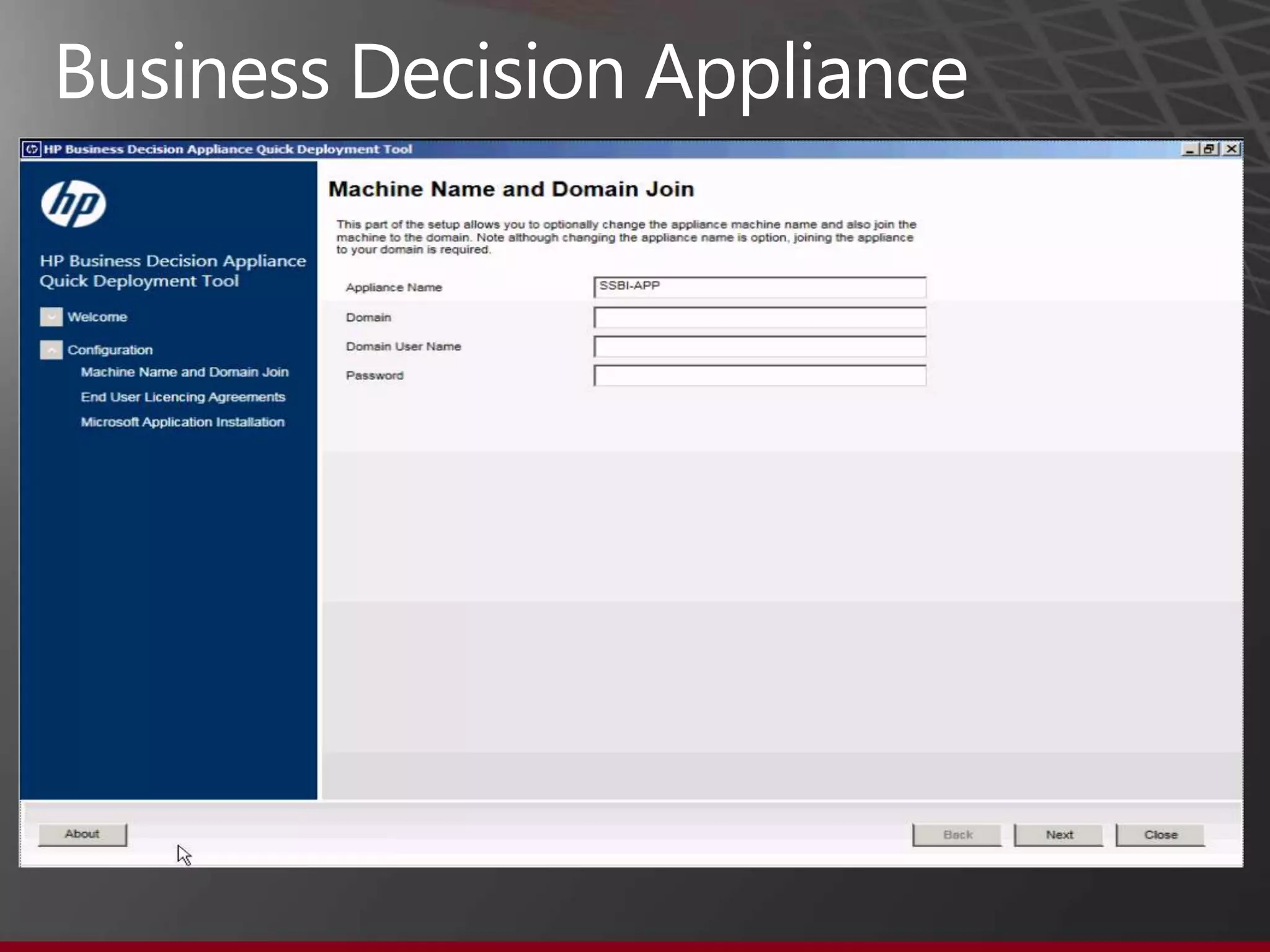Image resolution: width=1270 pixels, height=952 pixels.
Task: Minimize the Quick Deployment Tool window
Action: pos(1190,149)
